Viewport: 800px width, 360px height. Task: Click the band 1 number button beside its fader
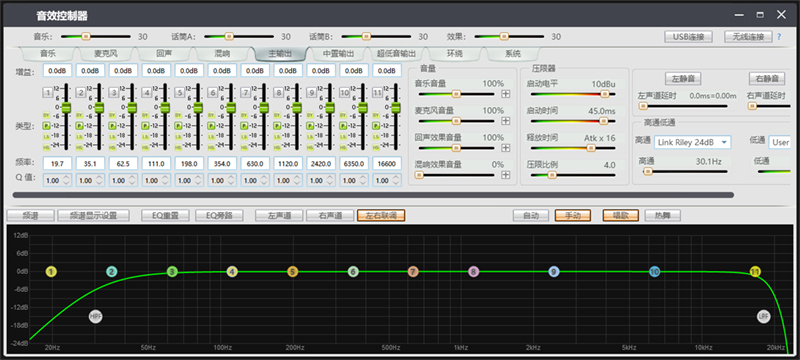[47, 92]
